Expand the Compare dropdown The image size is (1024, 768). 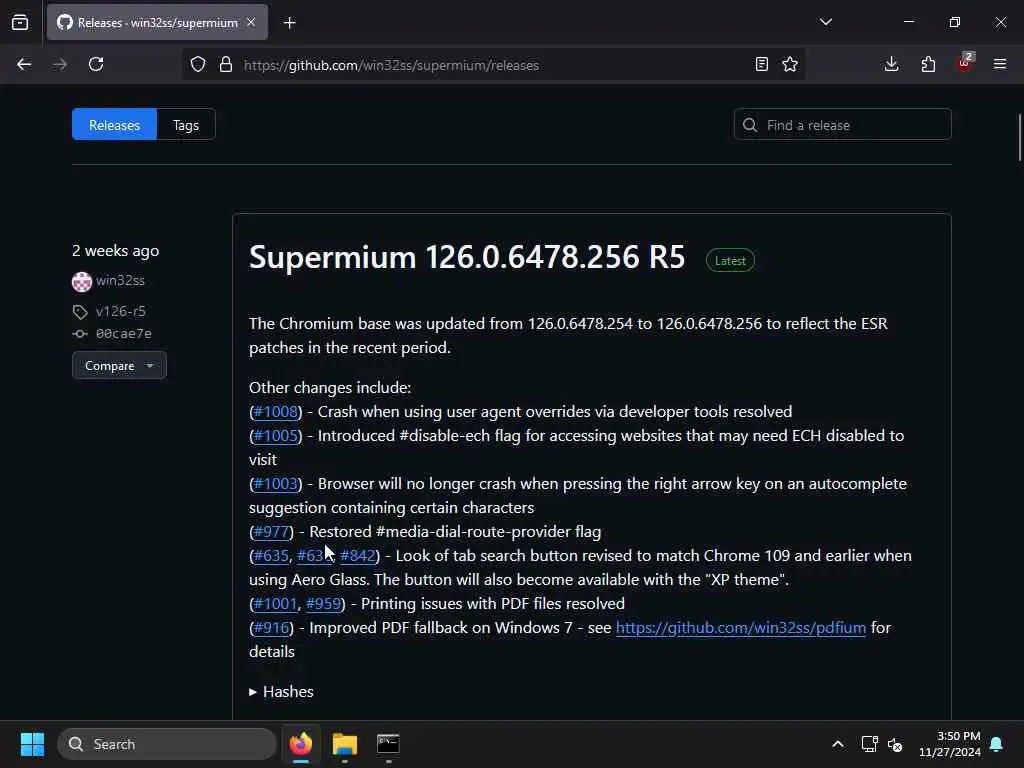point(120,366)
